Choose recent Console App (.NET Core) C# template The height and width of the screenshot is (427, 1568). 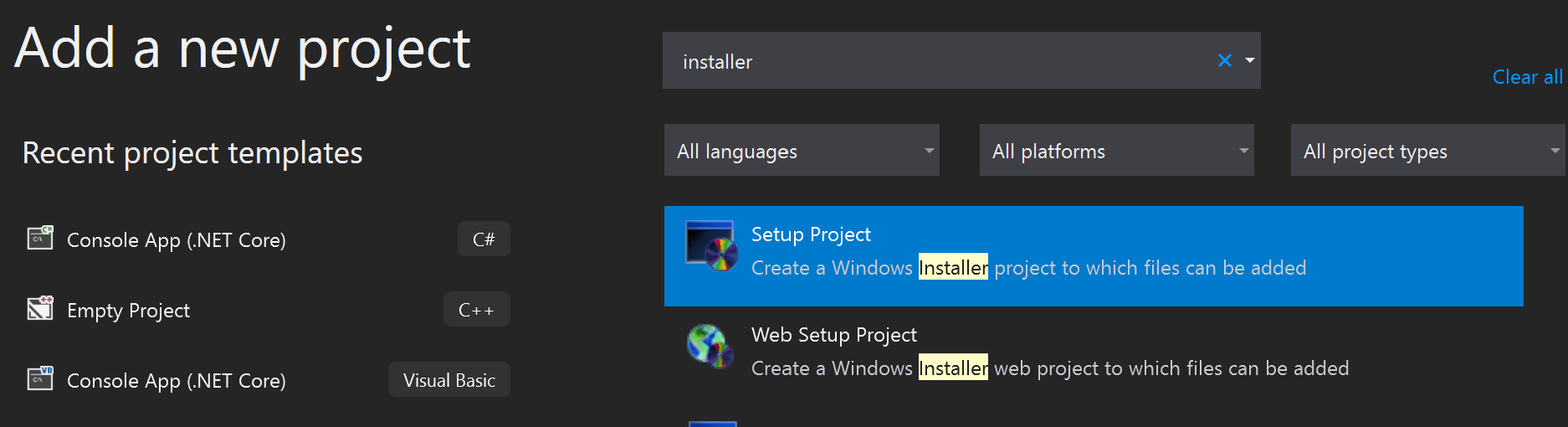(177, 240)
